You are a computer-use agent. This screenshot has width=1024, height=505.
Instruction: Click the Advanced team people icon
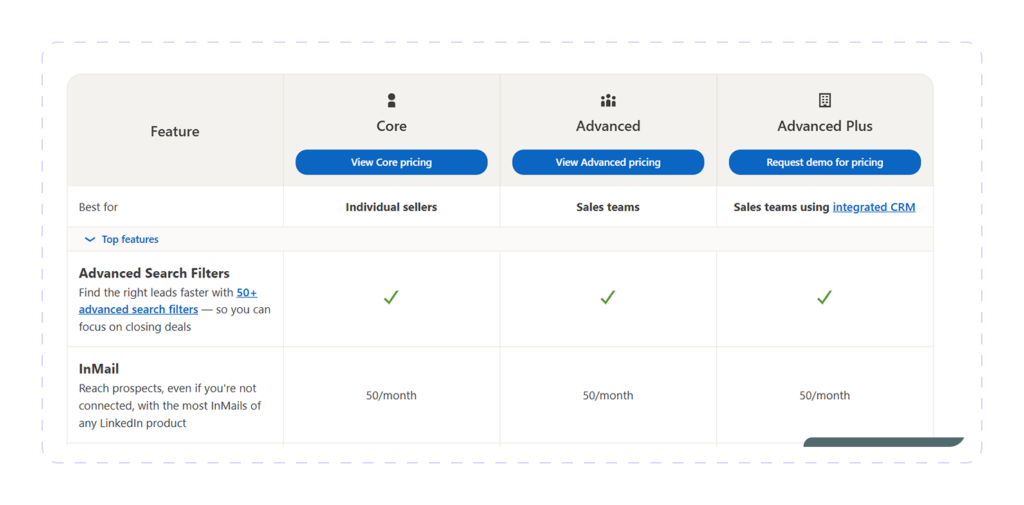(608, 101)
